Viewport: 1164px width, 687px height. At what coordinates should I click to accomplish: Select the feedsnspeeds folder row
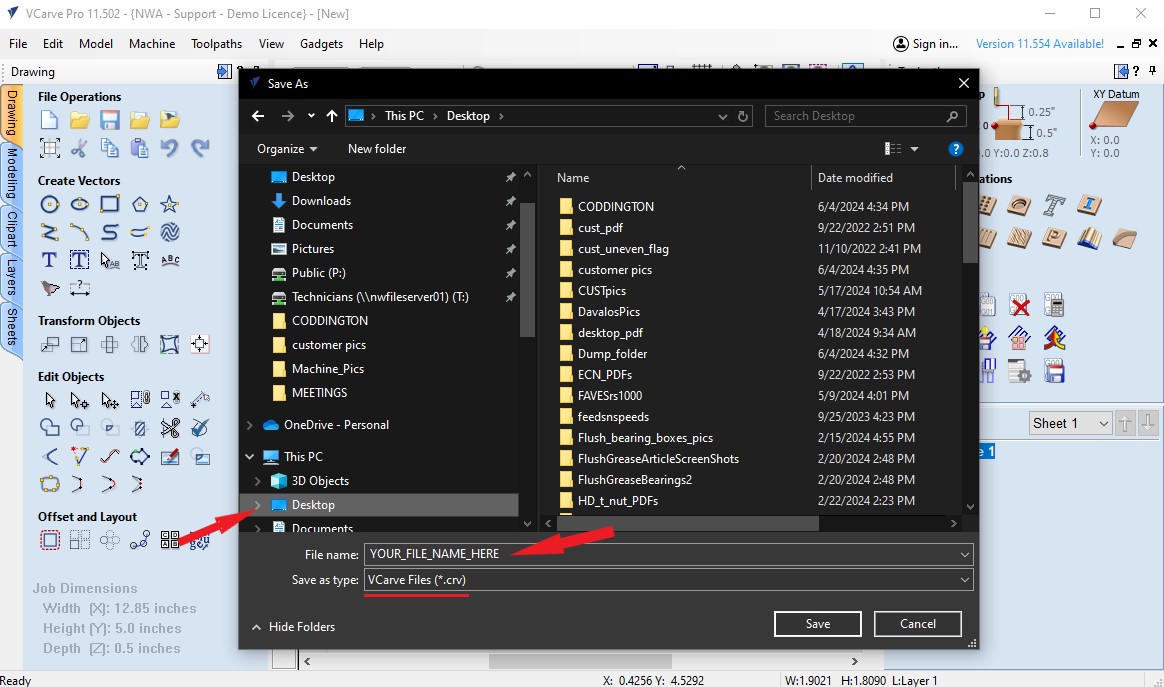[613, 417]
